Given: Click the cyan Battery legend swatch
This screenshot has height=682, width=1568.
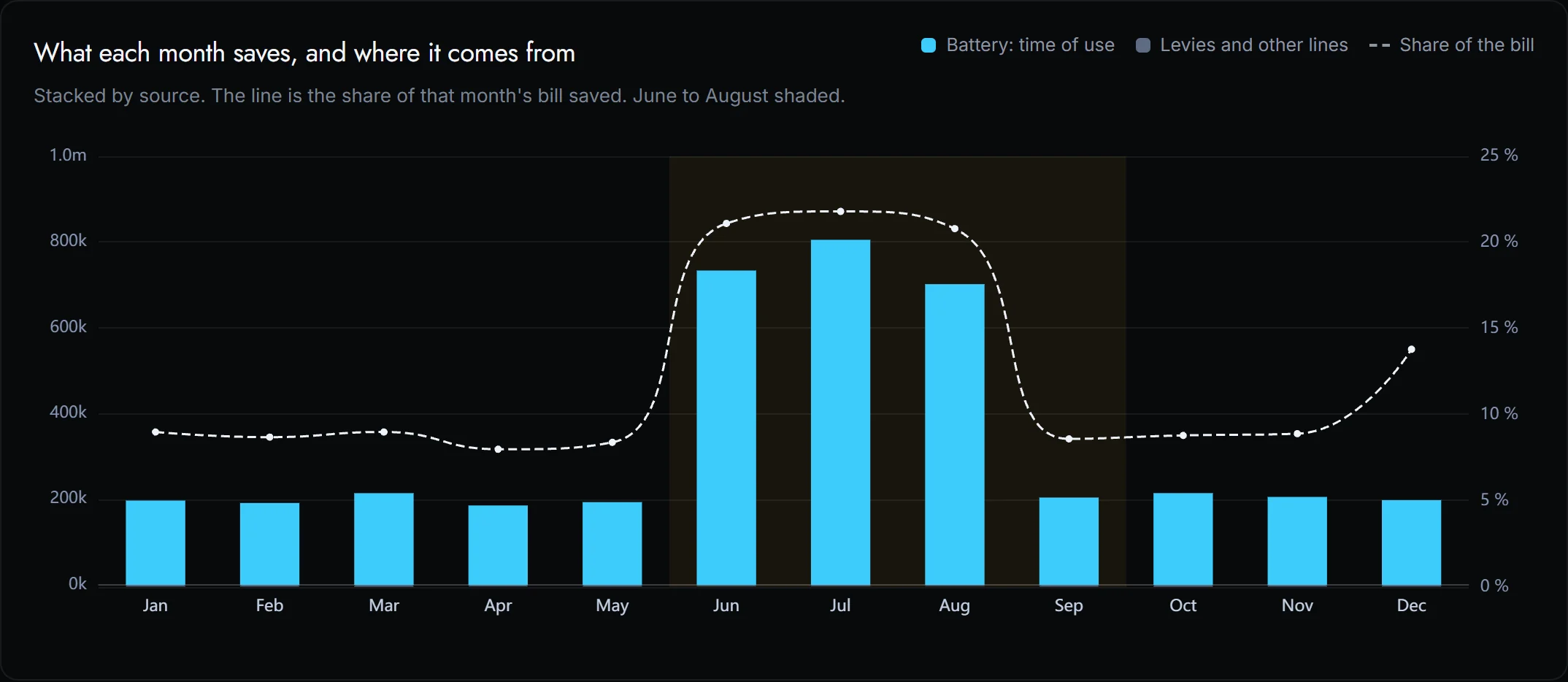Looking at the screenshot, I should pos(929,45).
